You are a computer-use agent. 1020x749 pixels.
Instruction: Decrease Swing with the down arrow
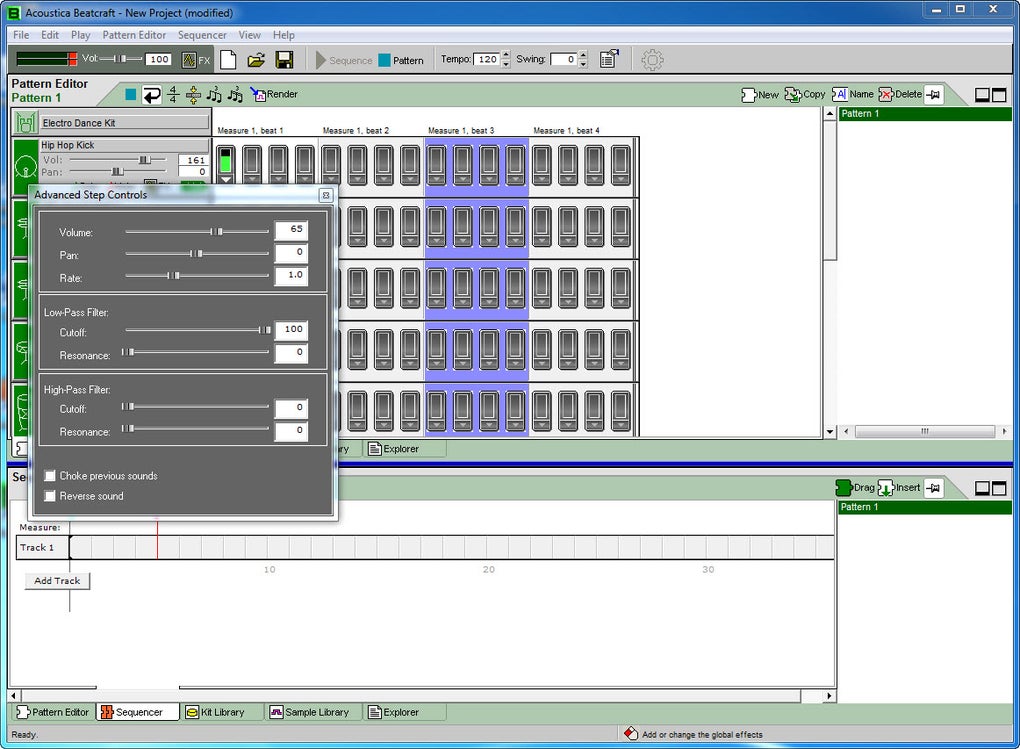click(583, 64)
